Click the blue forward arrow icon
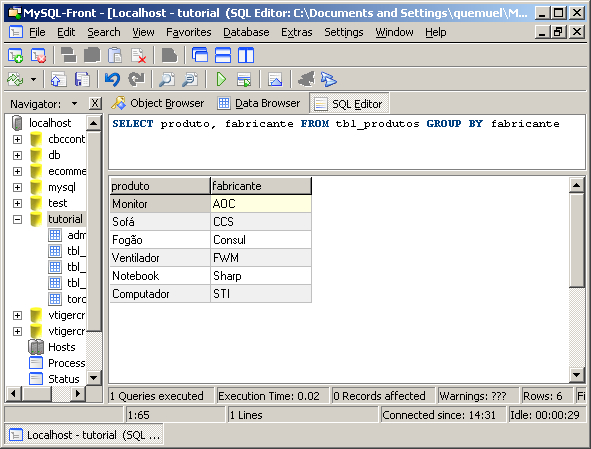The width and height of the screenshot is (591, 449). 329,80
